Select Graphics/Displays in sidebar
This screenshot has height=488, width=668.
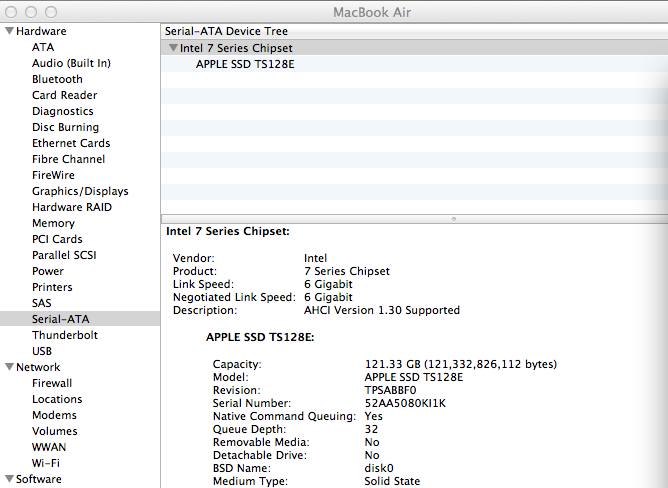click(80, 191)
